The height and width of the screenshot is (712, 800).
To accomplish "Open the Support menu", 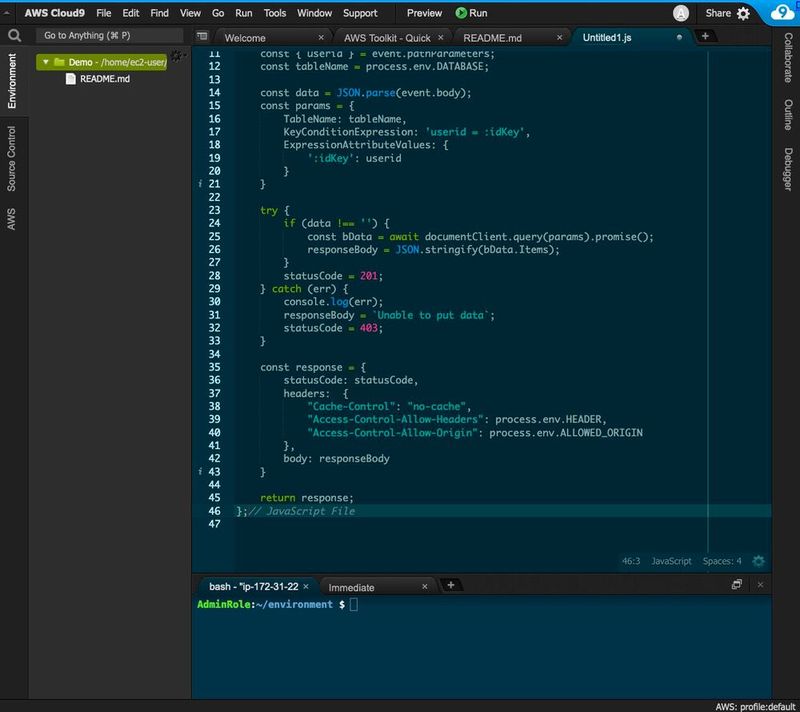I will [360, 13].
